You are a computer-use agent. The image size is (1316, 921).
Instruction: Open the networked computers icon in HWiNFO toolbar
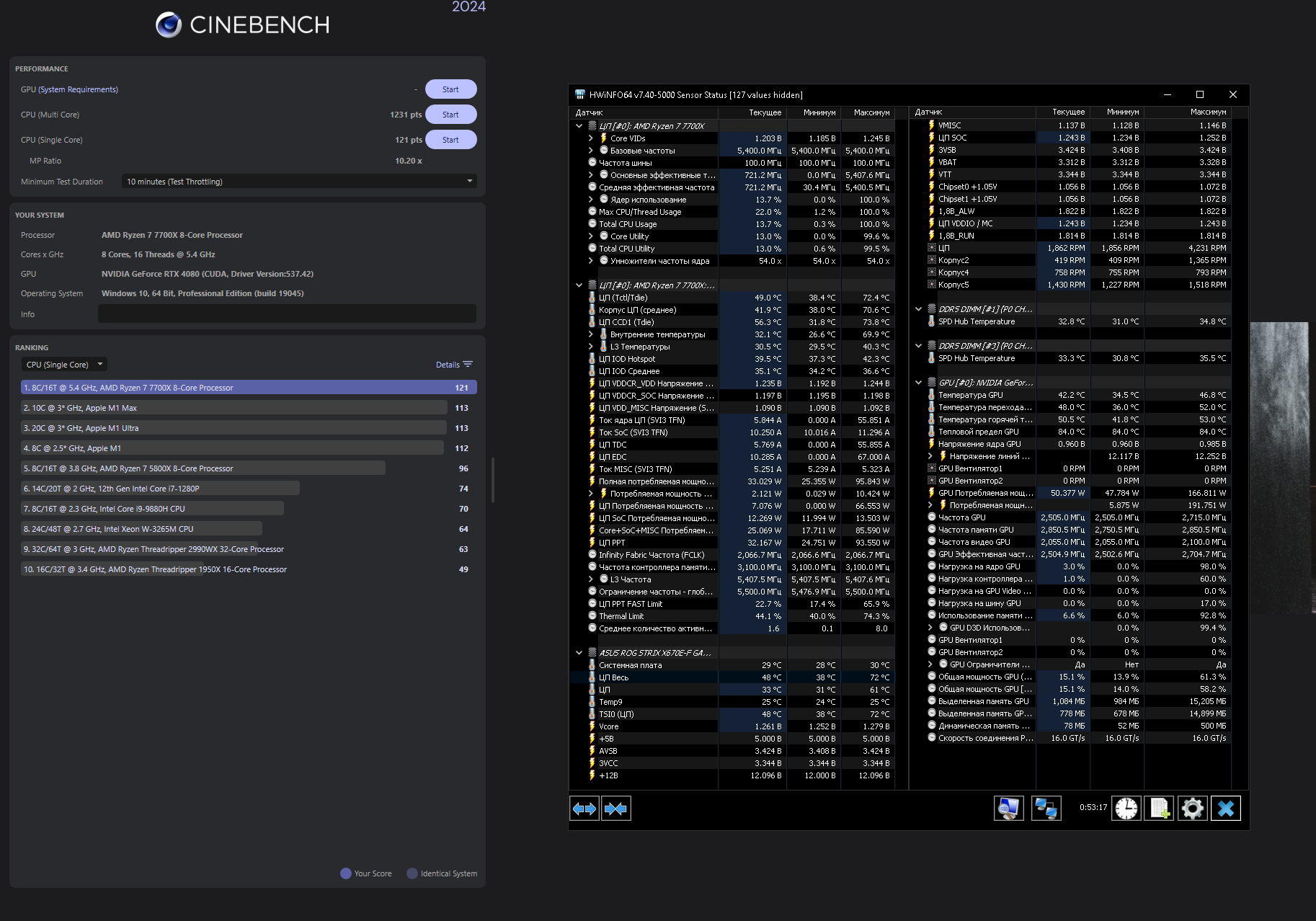tap(1046, 809)
